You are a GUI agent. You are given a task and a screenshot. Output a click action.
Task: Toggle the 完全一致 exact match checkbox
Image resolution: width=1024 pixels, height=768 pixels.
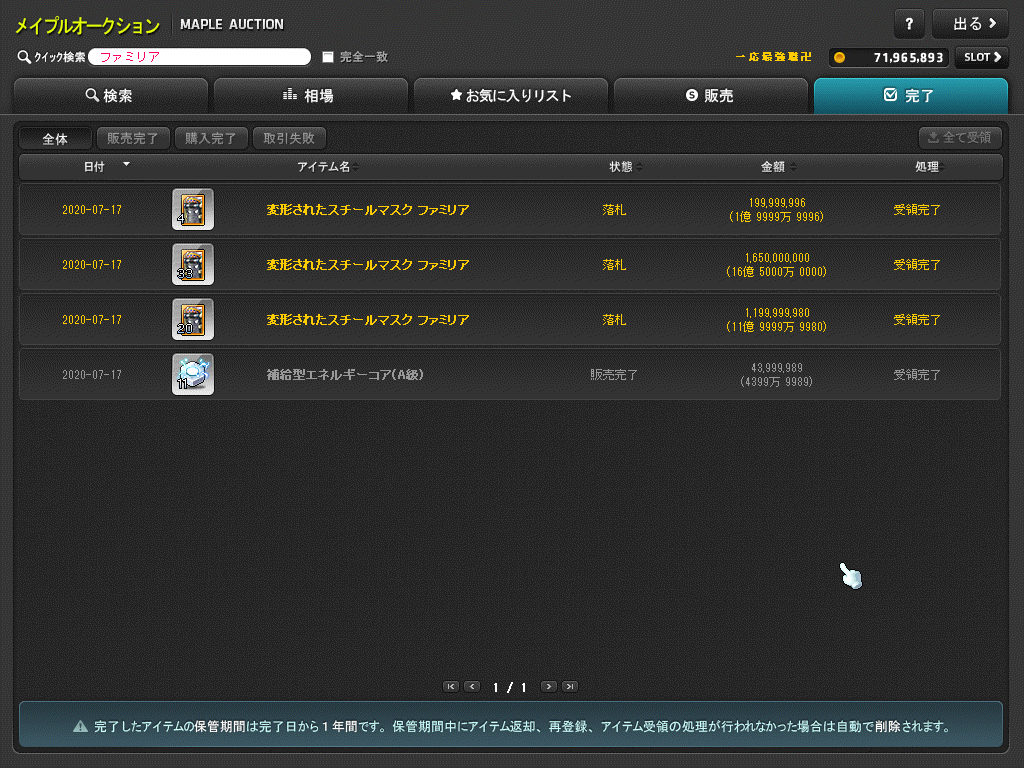328,57
